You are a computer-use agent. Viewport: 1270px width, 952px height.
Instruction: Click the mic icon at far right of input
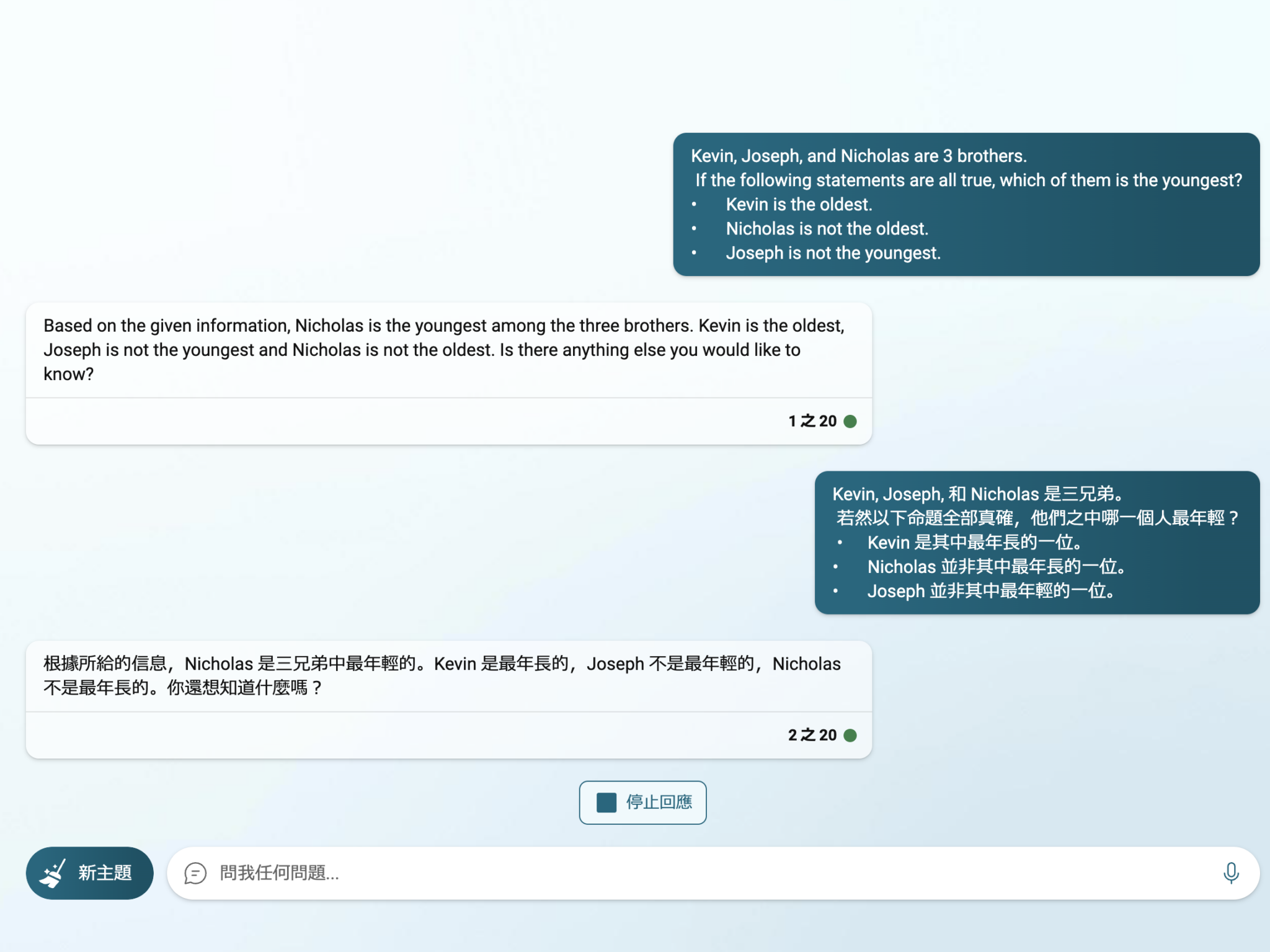tap(1232, 873)
